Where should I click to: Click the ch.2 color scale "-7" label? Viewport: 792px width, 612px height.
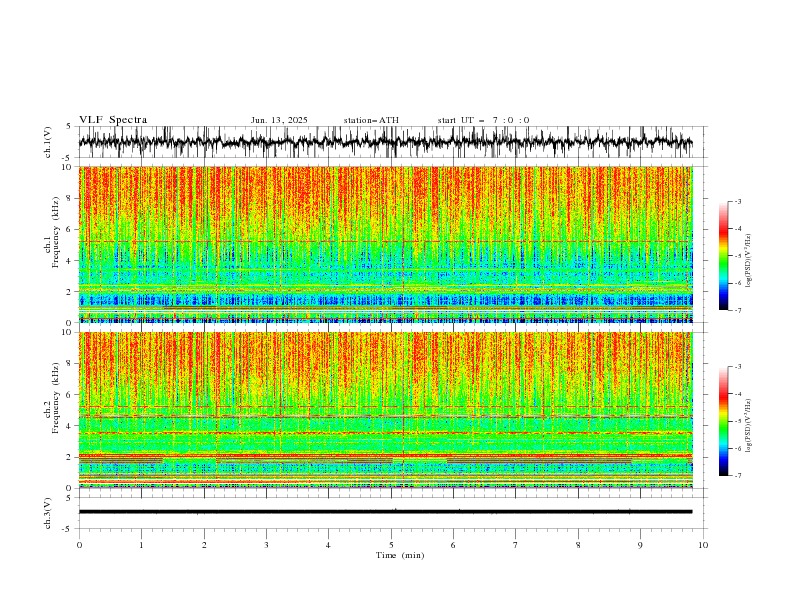coord(738,475)
